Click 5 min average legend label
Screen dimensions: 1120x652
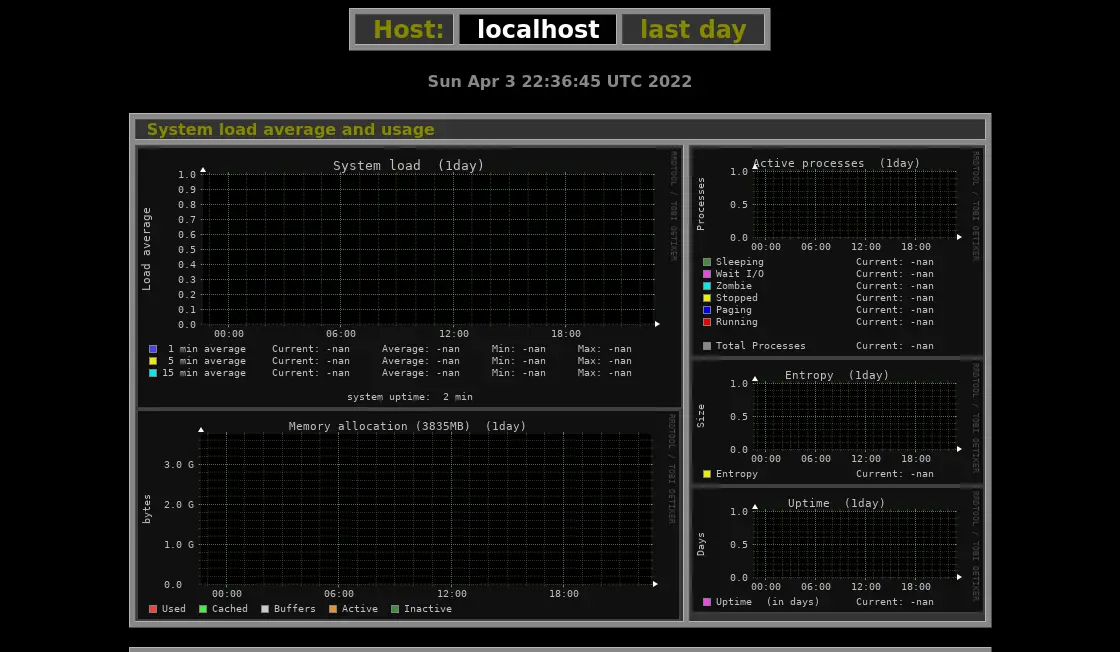[206, 361]
